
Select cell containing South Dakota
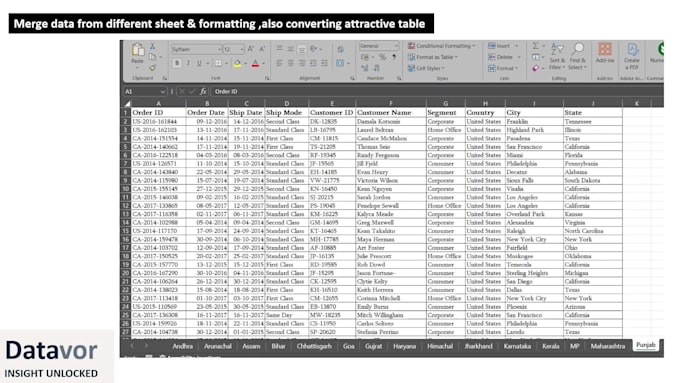(x=592, y=180)
